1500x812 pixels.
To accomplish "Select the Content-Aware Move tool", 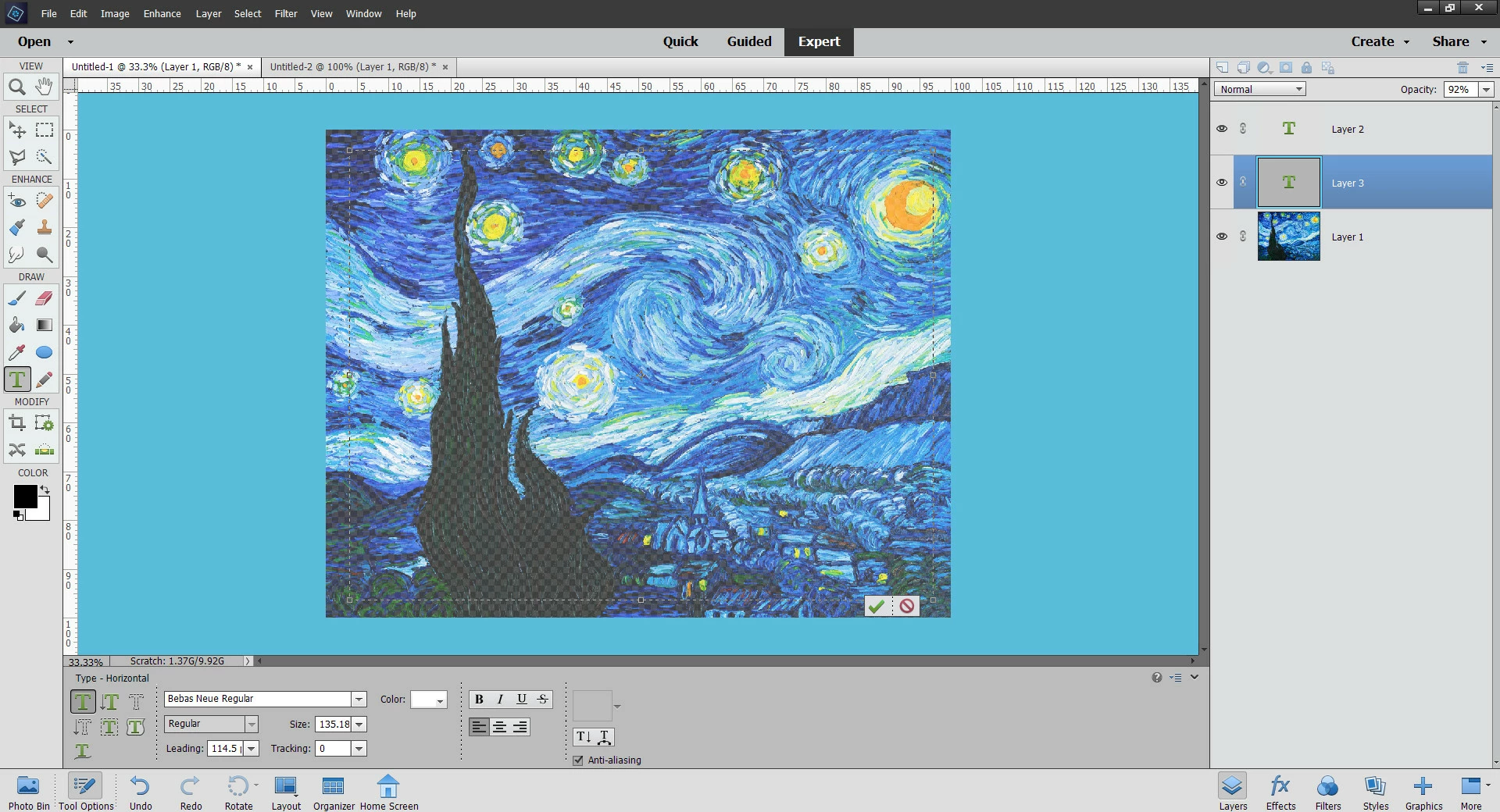I will 17,450.
